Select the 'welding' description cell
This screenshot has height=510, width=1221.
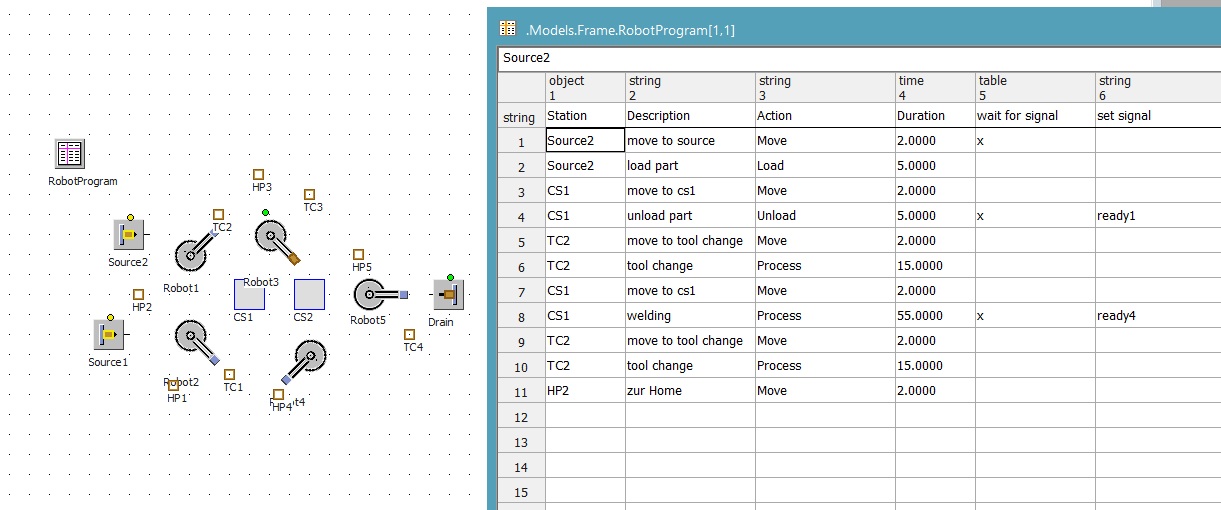(x=689, y=316)
